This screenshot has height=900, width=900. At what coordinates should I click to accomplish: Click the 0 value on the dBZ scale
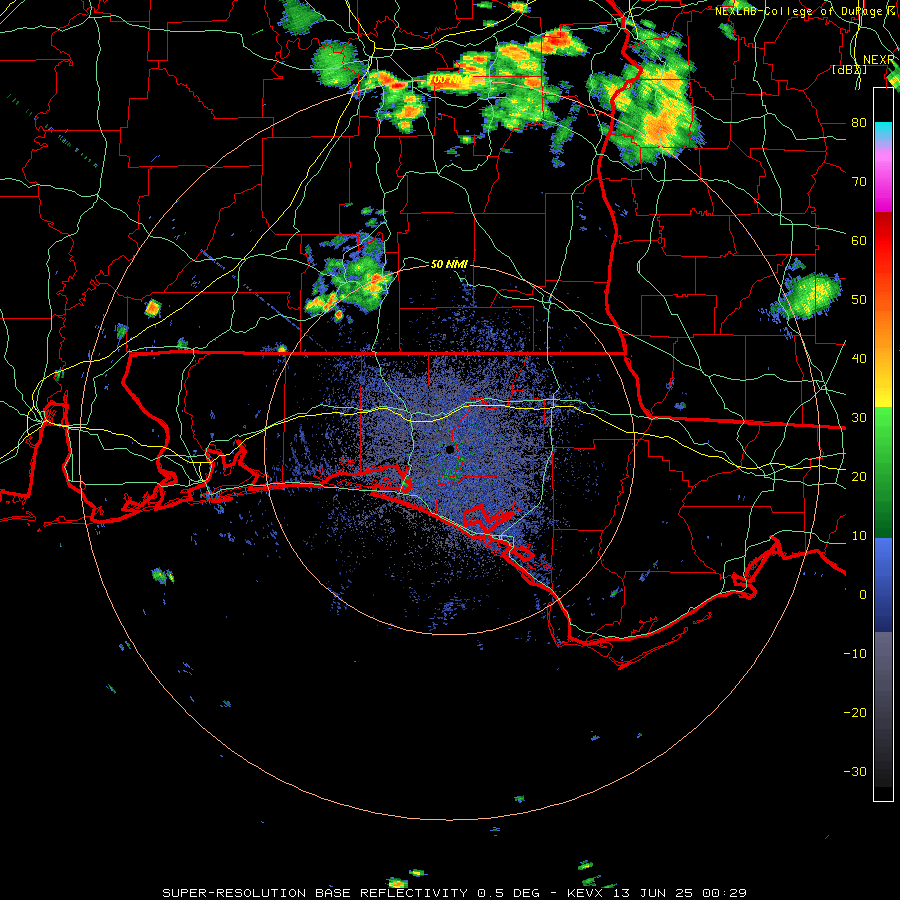point(863,595)
